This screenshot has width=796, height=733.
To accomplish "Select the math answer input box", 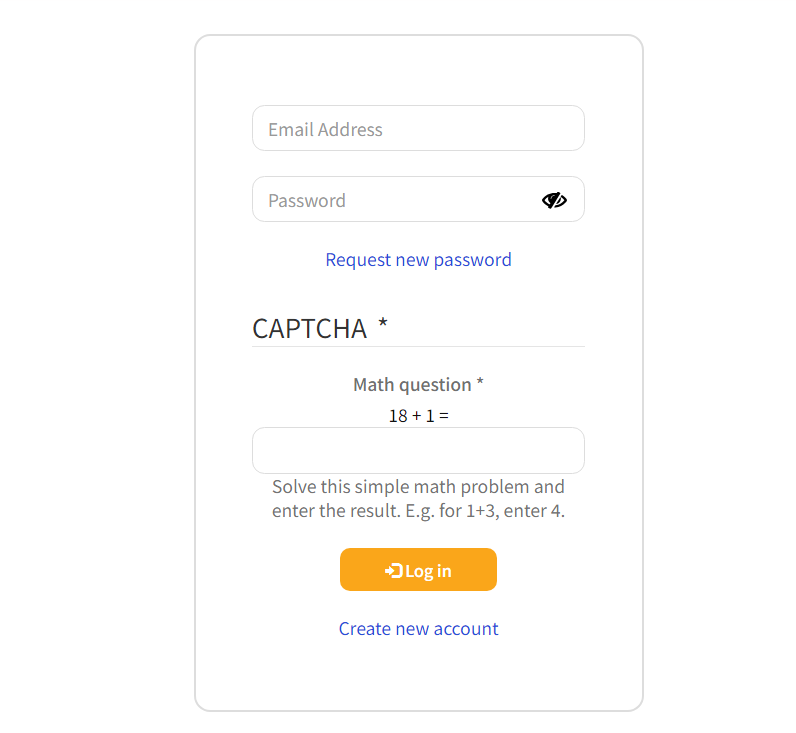I will point(418,451).
